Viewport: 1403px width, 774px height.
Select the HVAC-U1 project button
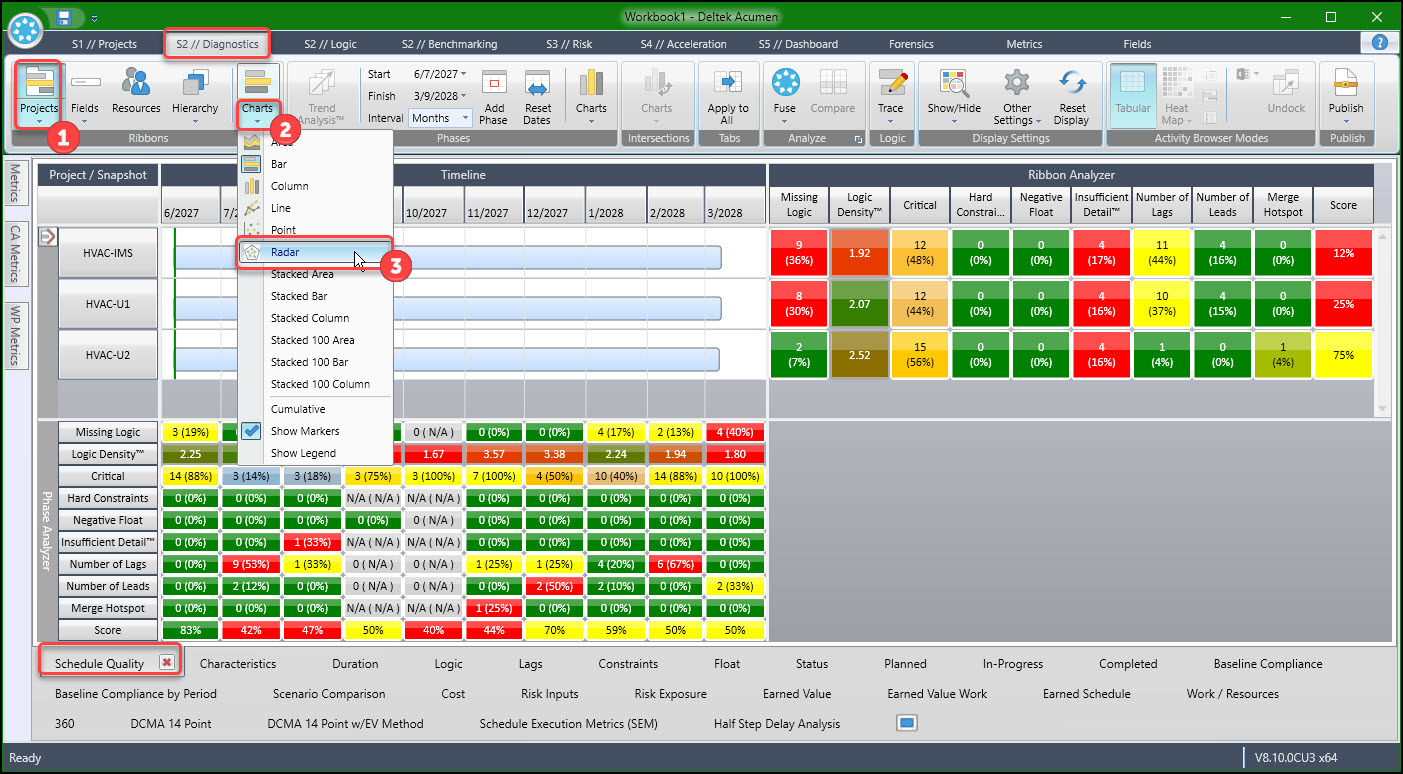[x=107, y=303]
